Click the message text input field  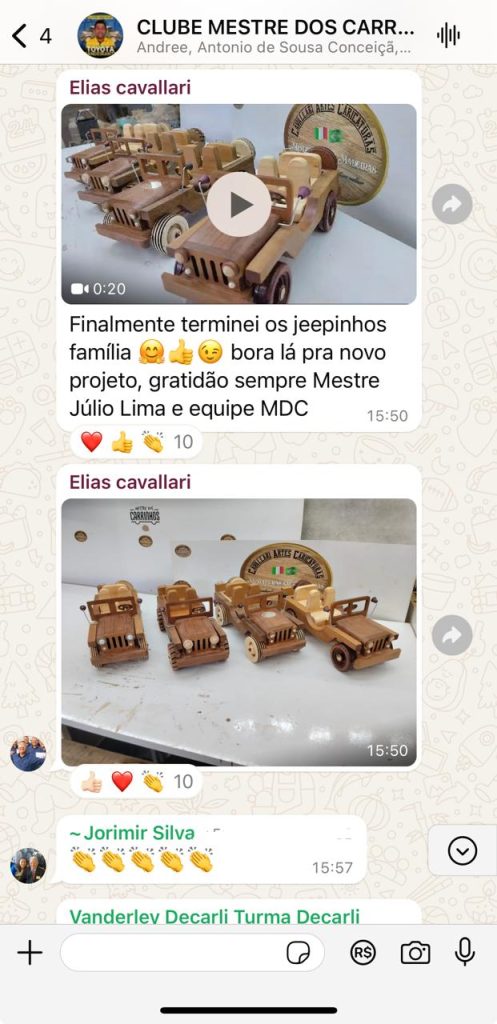pyautogui.click(x=192, y=953)
